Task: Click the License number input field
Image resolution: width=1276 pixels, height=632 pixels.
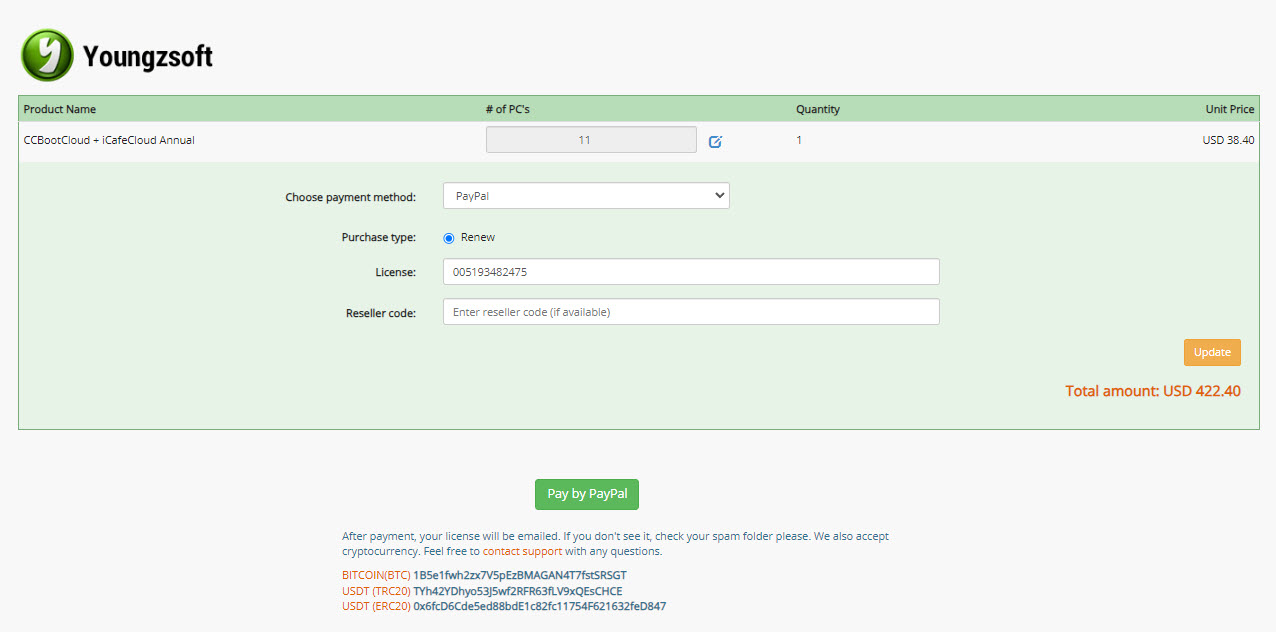Action: click(690, 271)
